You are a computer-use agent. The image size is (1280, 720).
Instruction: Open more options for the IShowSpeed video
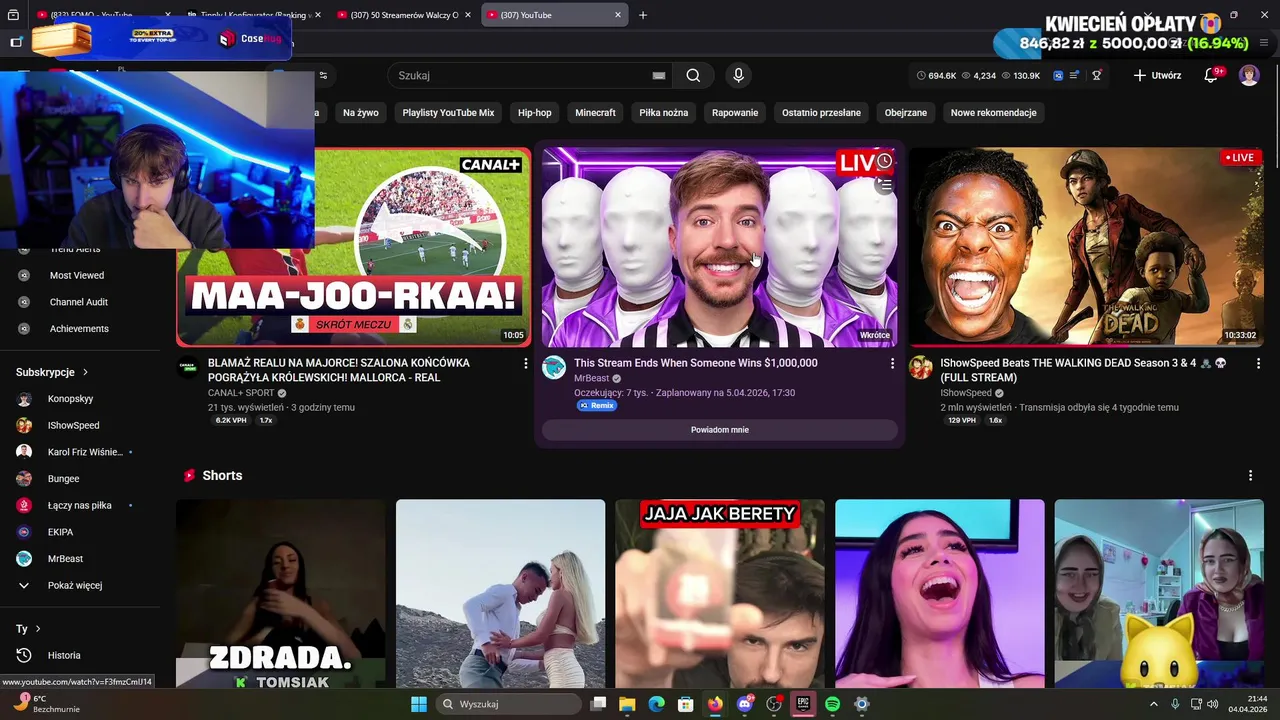coord(1258,364)
